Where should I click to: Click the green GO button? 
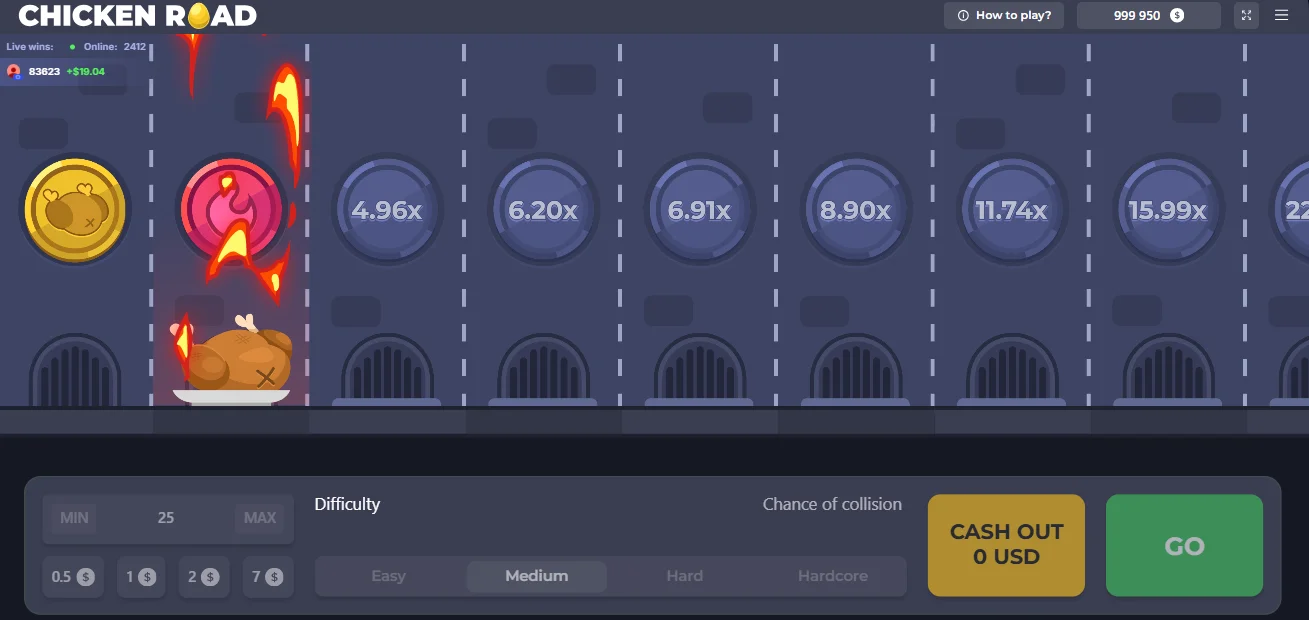click(x=1184, y=545)
